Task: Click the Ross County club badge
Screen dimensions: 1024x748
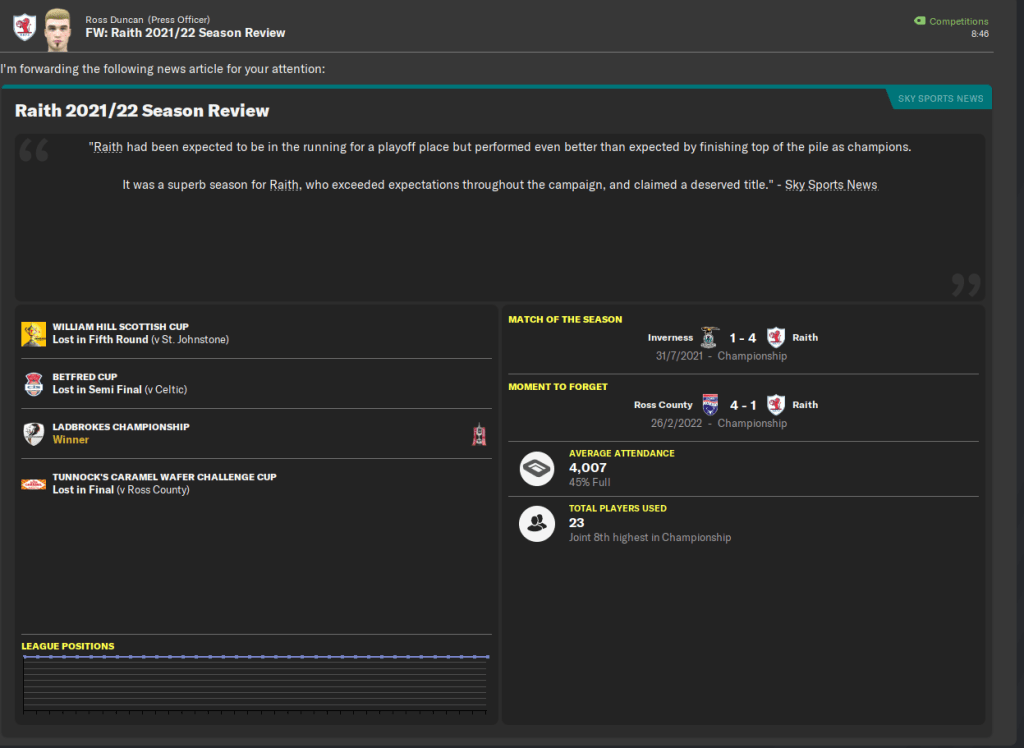Action: click(710, 405)
